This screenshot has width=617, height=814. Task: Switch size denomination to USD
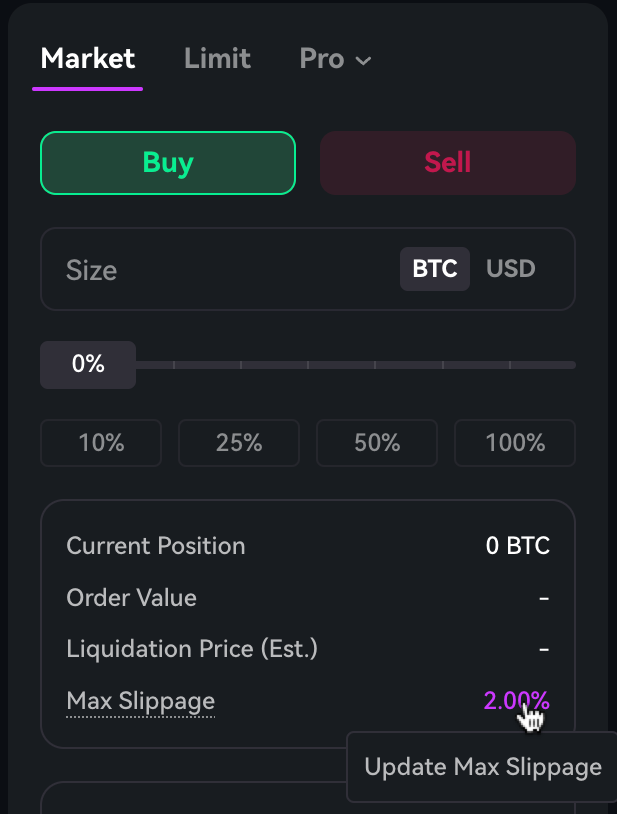pos(510,269)
